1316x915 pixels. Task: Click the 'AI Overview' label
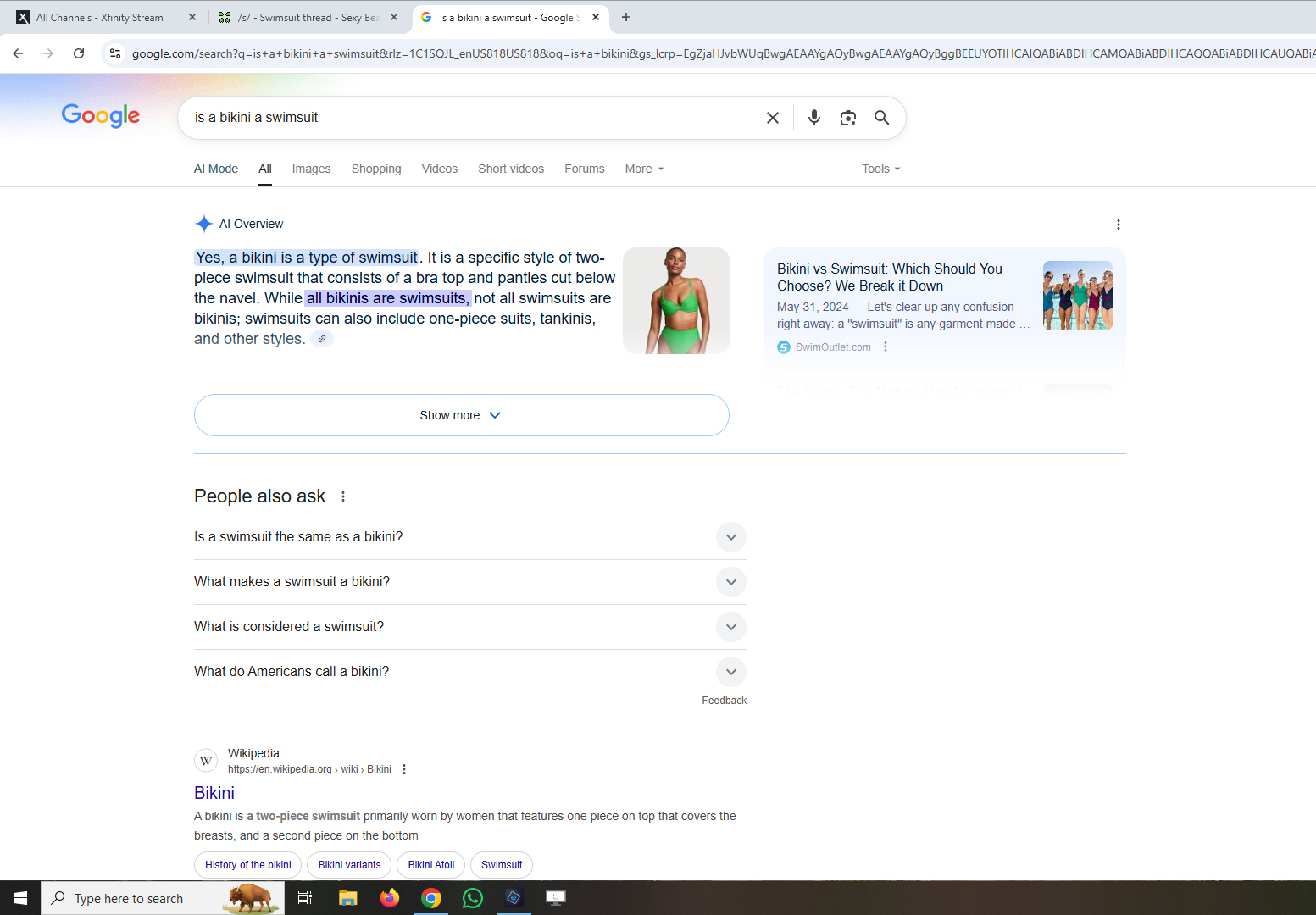pos(251,224)
